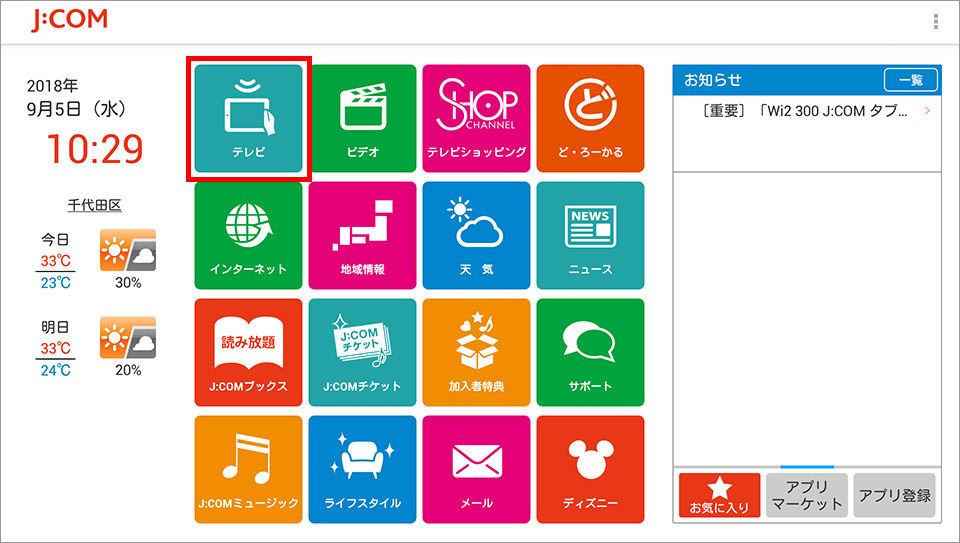Click the 千代田区 location link
This screenshot has height=543, width=960.
point(94,204)
